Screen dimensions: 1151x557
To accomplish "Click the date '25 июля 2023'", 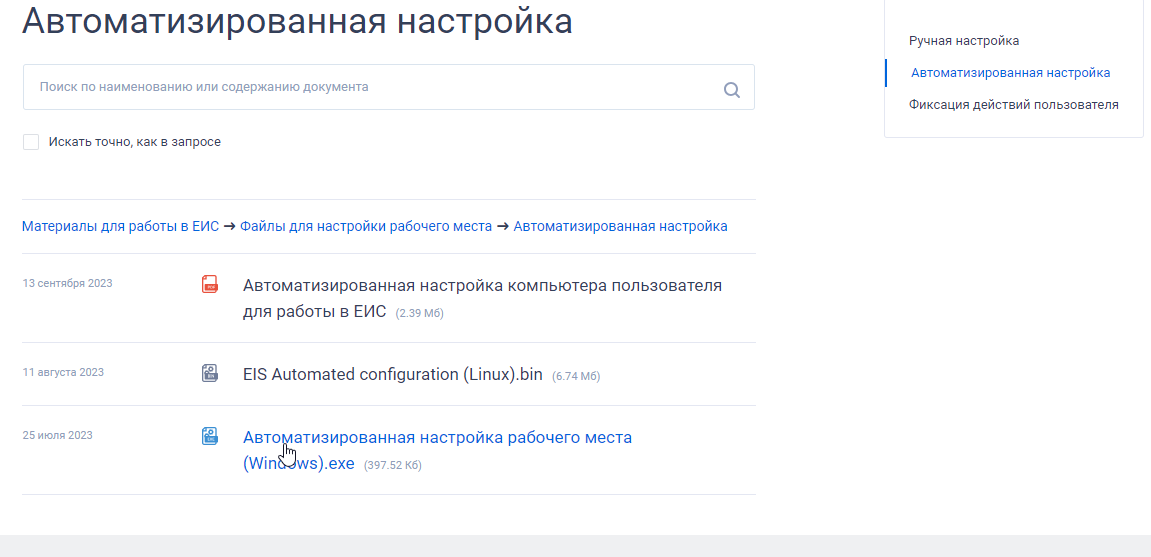I will [x=57, y=436].
